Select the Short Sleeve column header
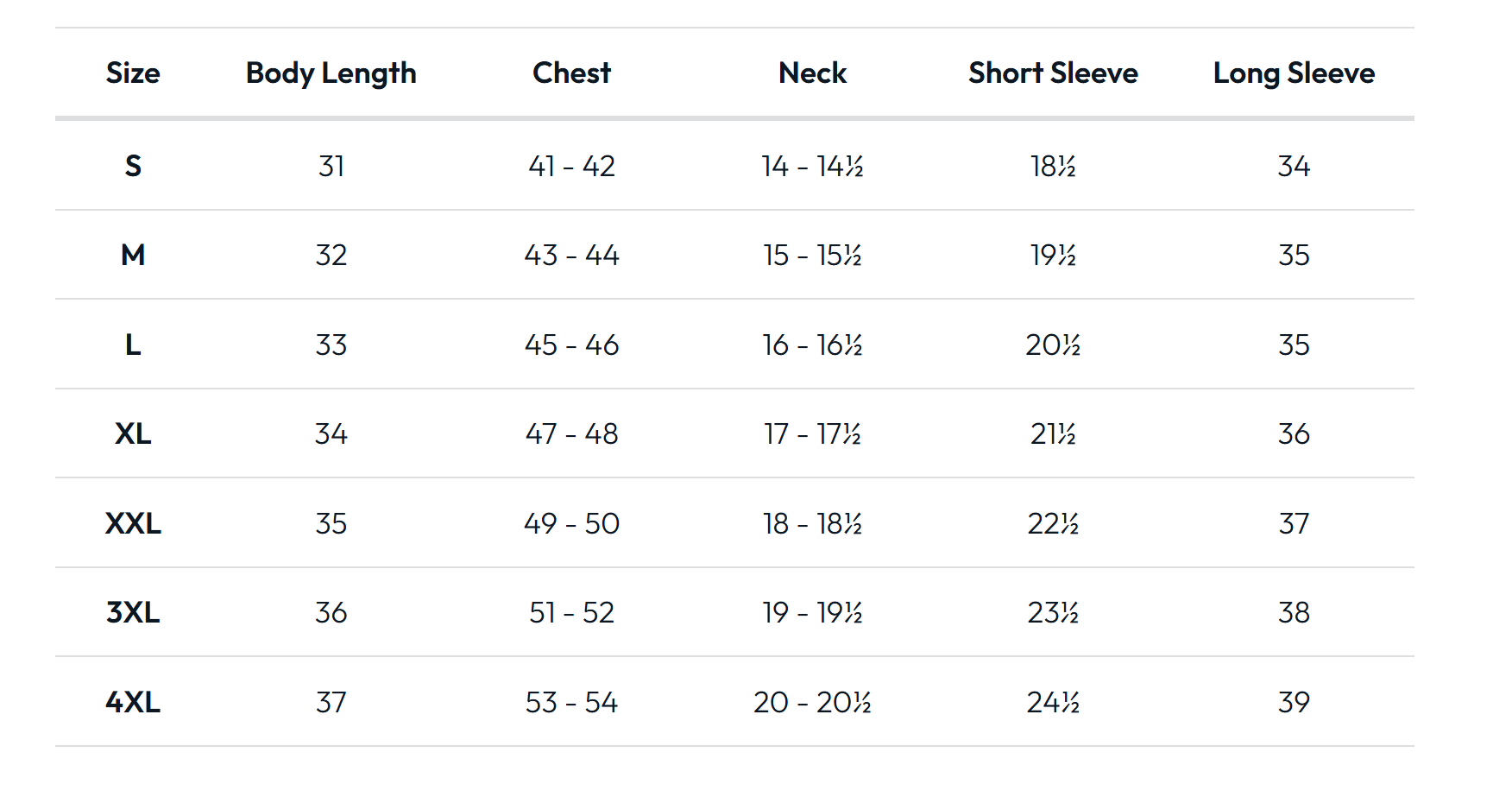The image size is (1512, 803). [1053, 73]
